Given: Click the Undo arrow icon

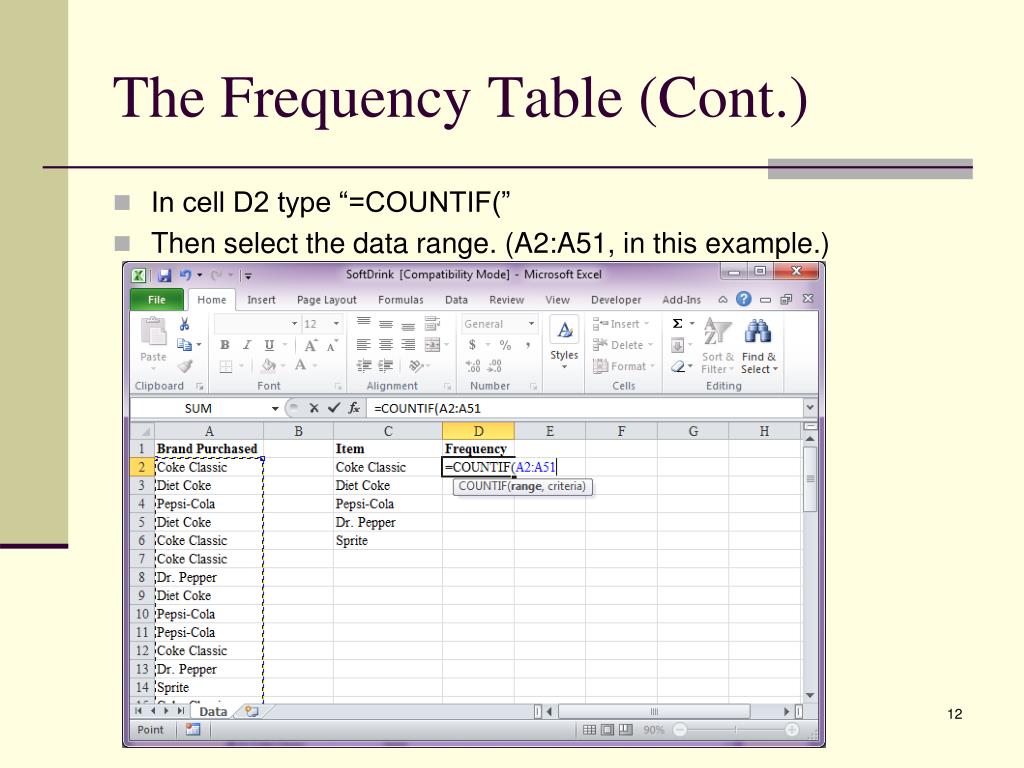Looking at the screenshot, I should click(186, 275).
